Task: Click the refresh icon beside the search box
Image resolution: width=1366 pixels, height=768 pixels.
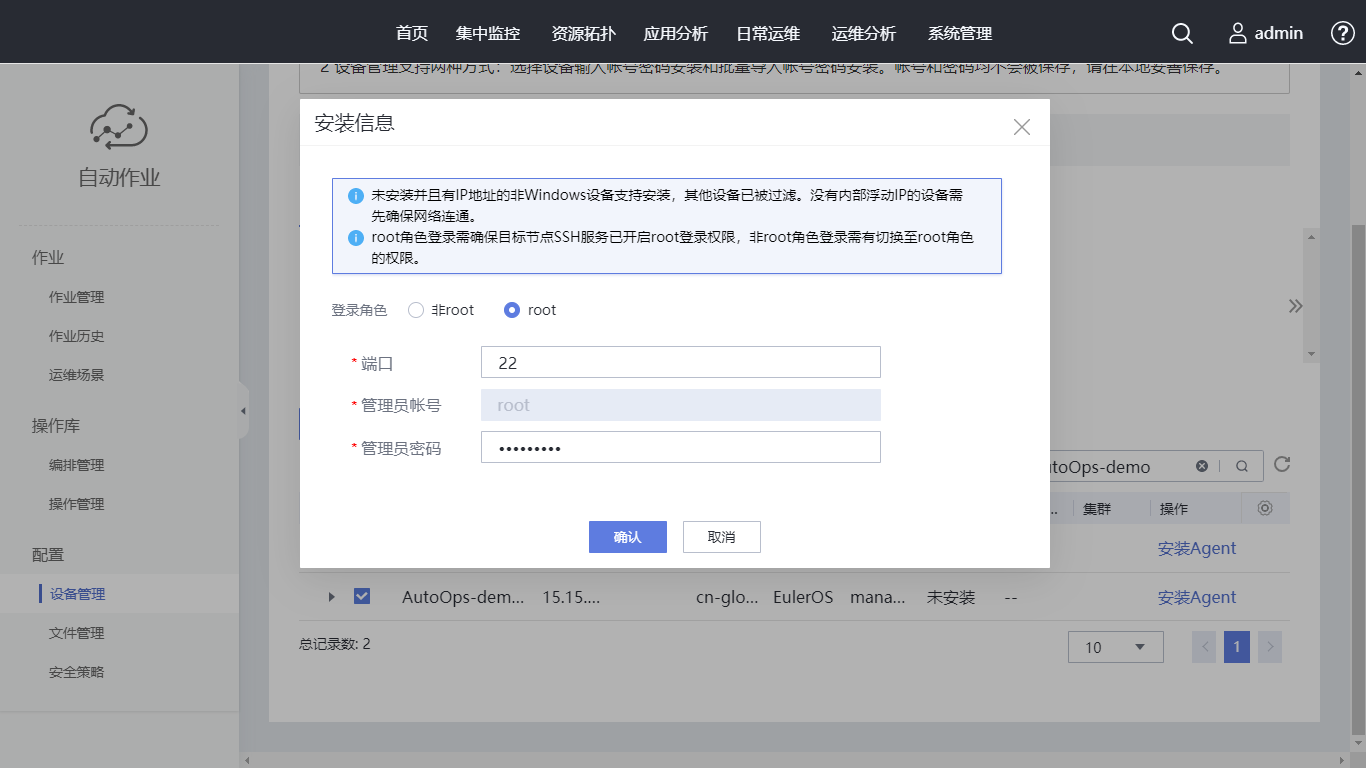Action: 1282,465
